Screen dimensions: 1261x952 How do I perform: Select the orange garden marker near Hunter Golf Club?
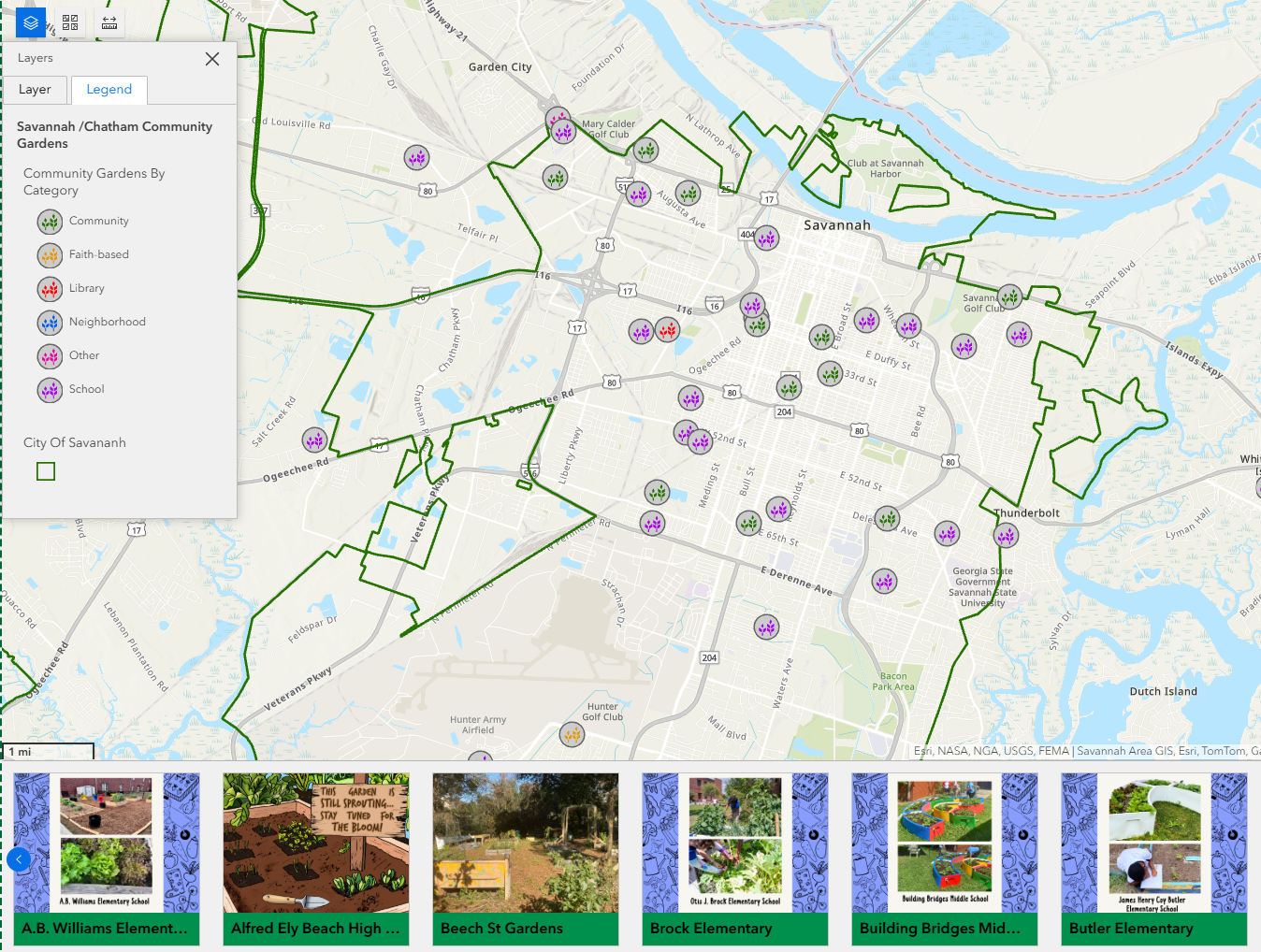click(x=572, y=735)
